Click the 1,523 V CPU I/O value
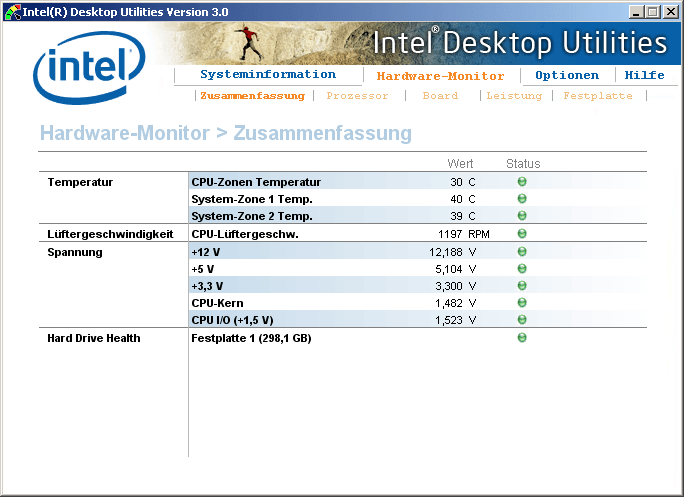Image resolution: width=684 pixels, height=497 pixels. pos(455,320)
